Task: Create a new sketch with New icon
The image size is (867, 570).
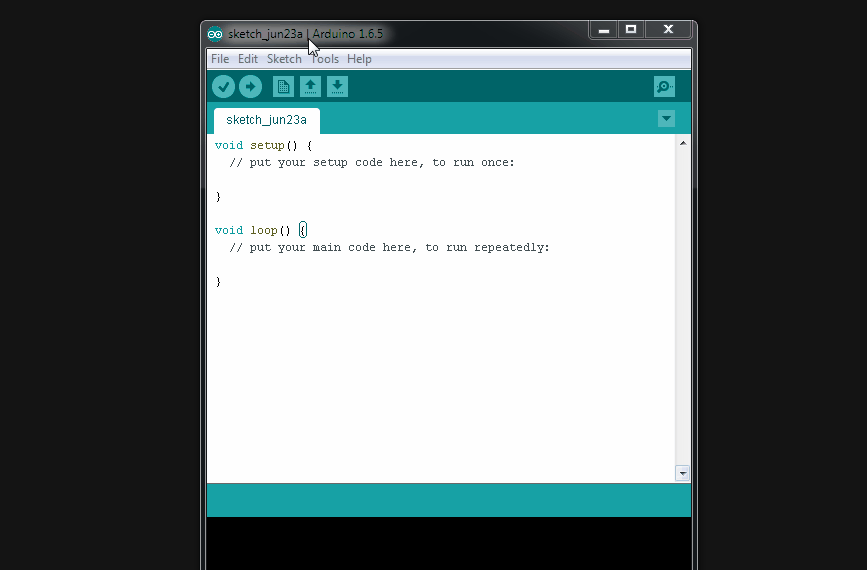Action: [x=284, y=87]
